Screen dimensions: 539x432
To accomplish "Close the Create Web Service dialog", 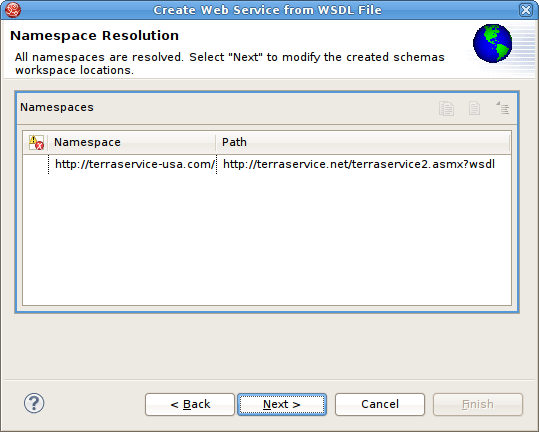I will coord(526,10).
